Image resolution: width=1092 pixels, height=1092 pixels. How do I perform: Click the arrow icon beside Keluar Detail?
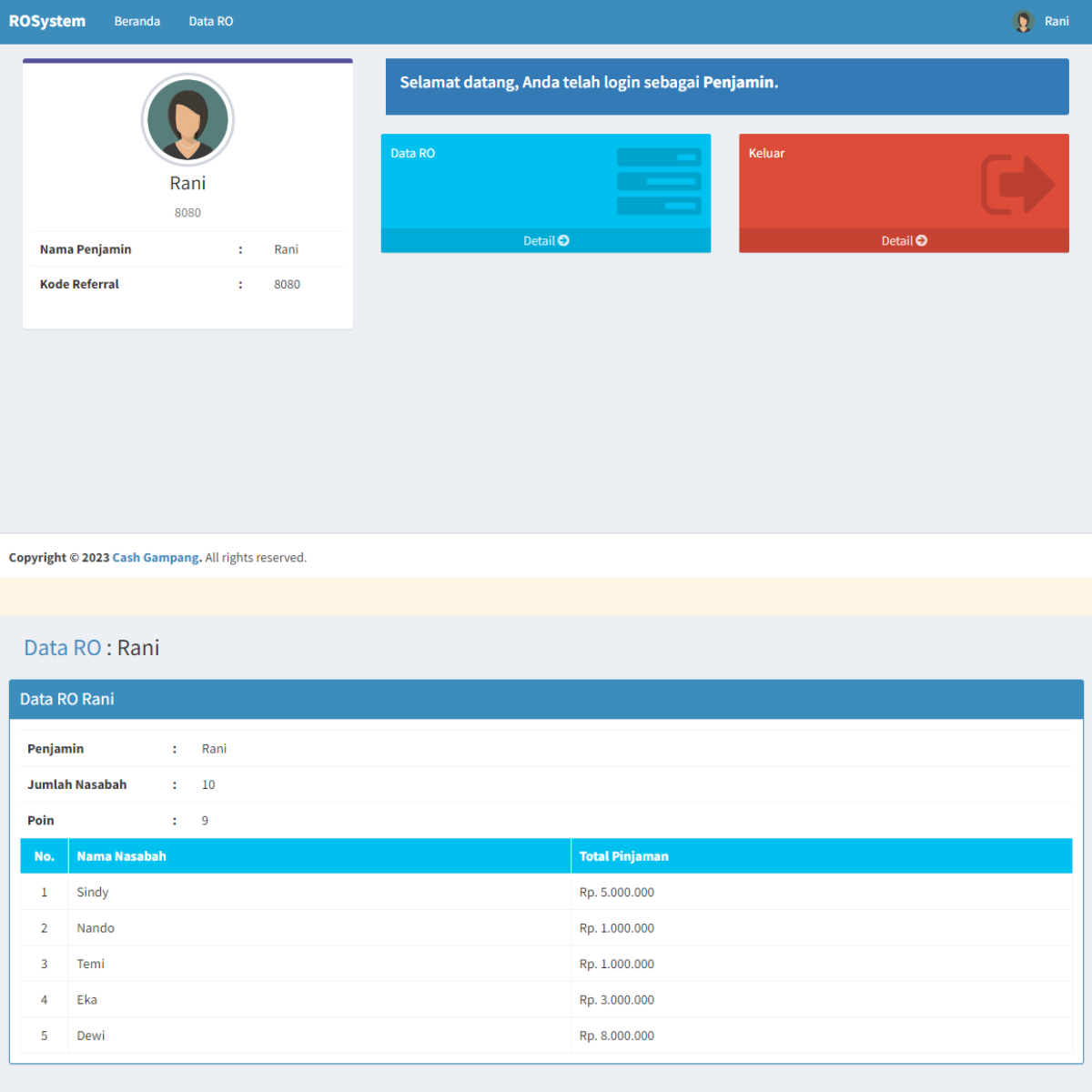coord(922,240)
